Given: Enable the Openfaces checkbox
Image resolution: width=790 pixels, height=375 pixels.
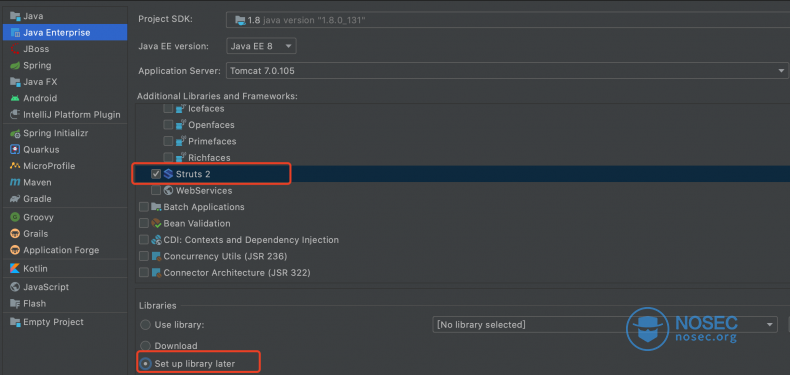Looking at the screenshot, I should (x=168, y=125).
